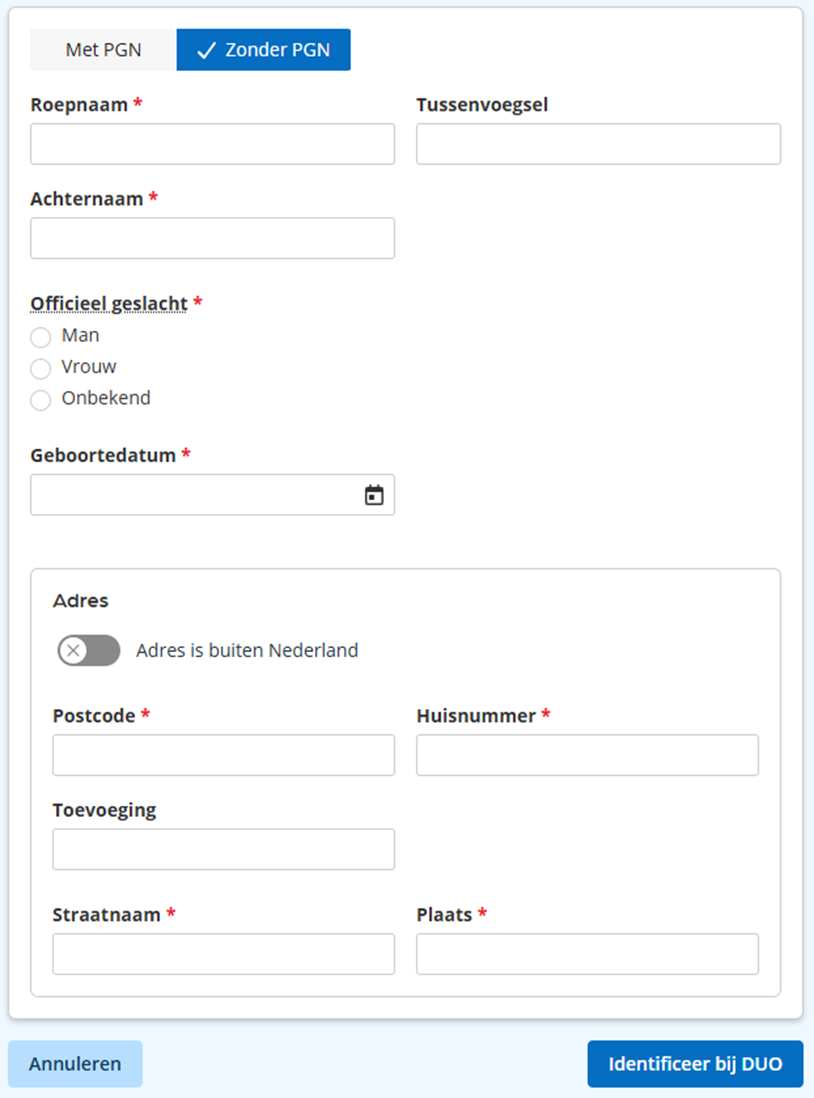Screen dimensions: 814x1098
Task: Click the Geboortedatum date field
Action: tap(195, 495)
